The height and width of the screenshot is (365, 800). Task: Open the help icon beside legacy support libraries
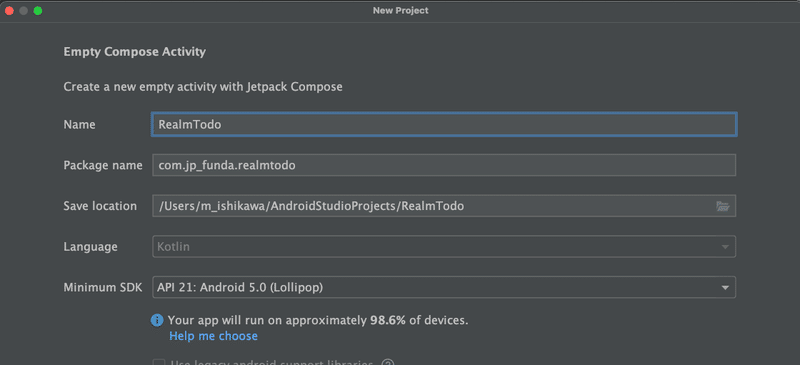[x=388, y=363]
